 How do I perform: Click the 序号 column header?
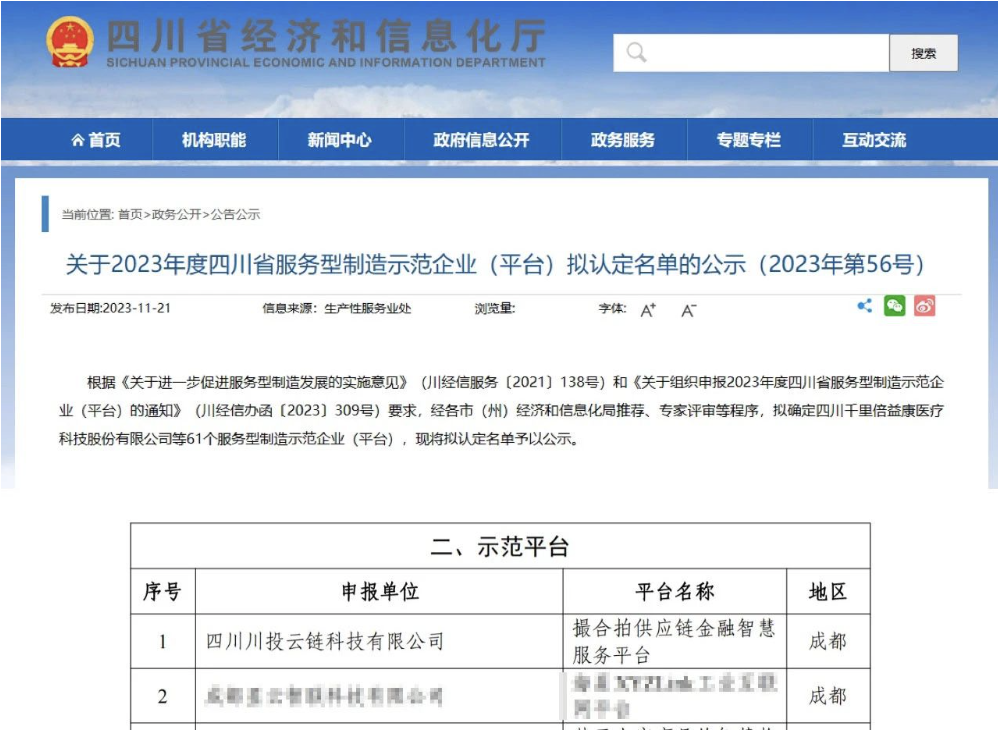point(162,591)
